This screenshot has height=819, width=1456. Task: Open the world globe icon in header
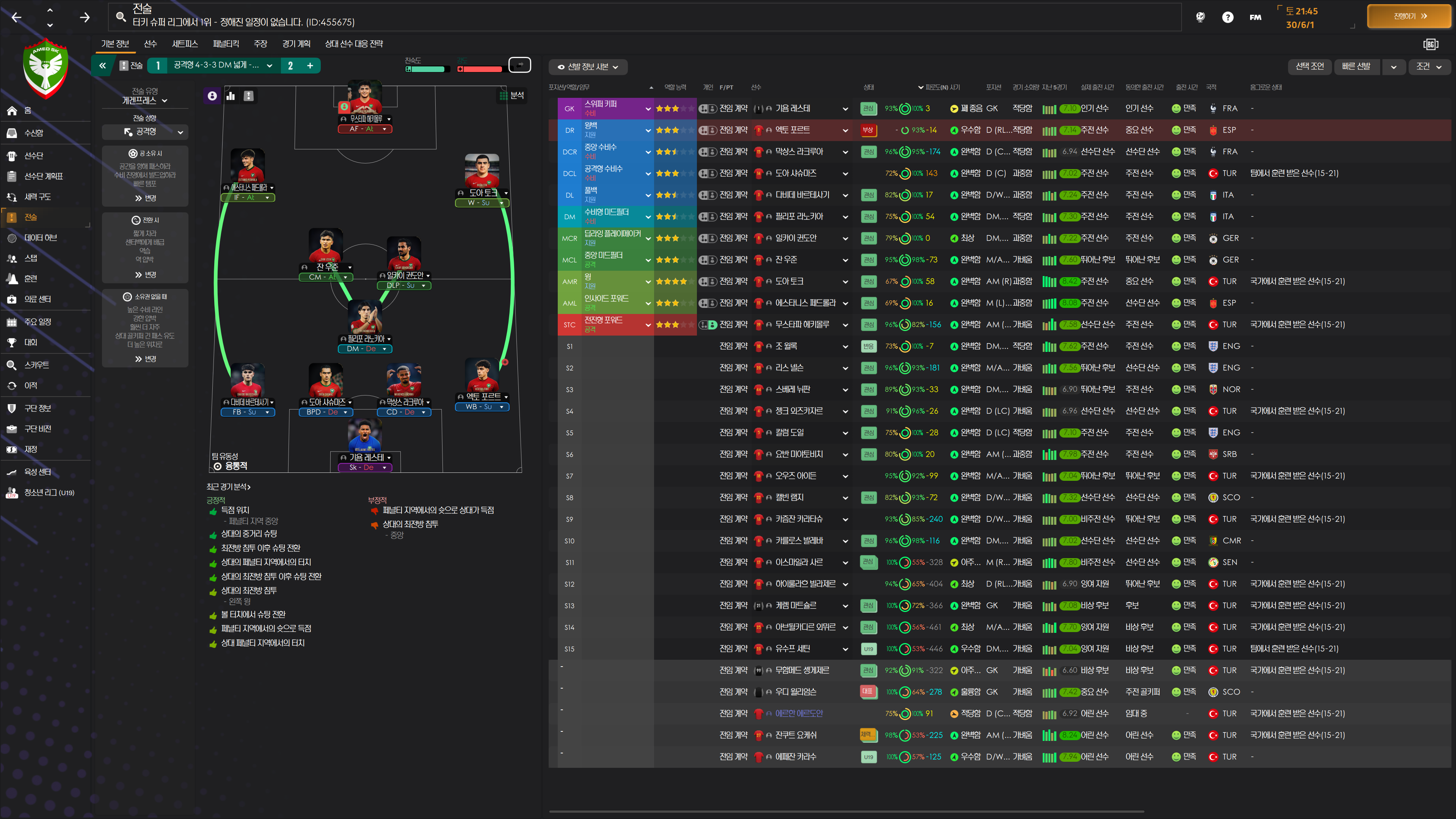click(1200, 17)
